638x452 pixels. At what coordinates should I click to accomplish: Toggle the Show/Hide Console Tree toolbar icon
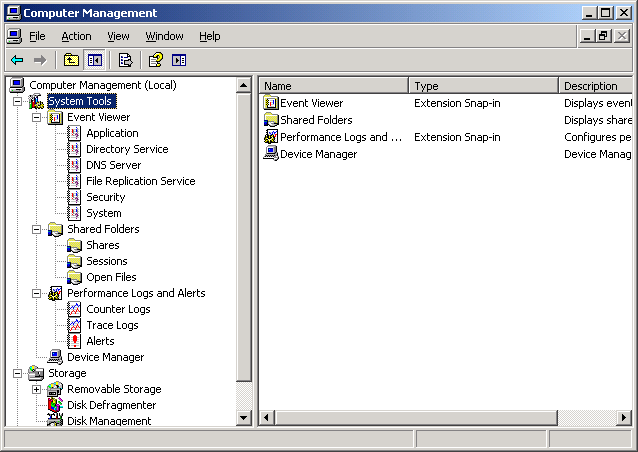pyautogui.click(x=94, y=61)
